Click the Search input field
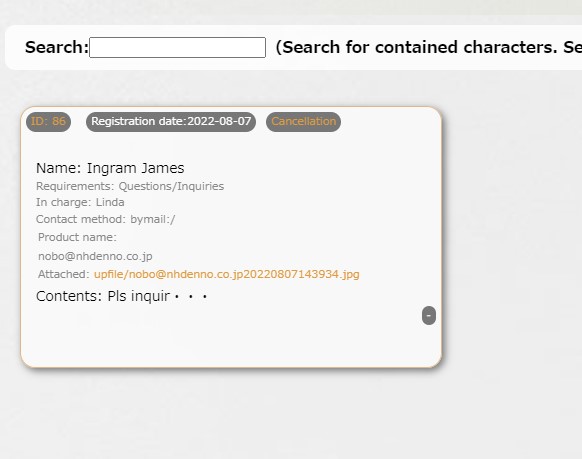The image size is (582, 459). click(177, 47)
